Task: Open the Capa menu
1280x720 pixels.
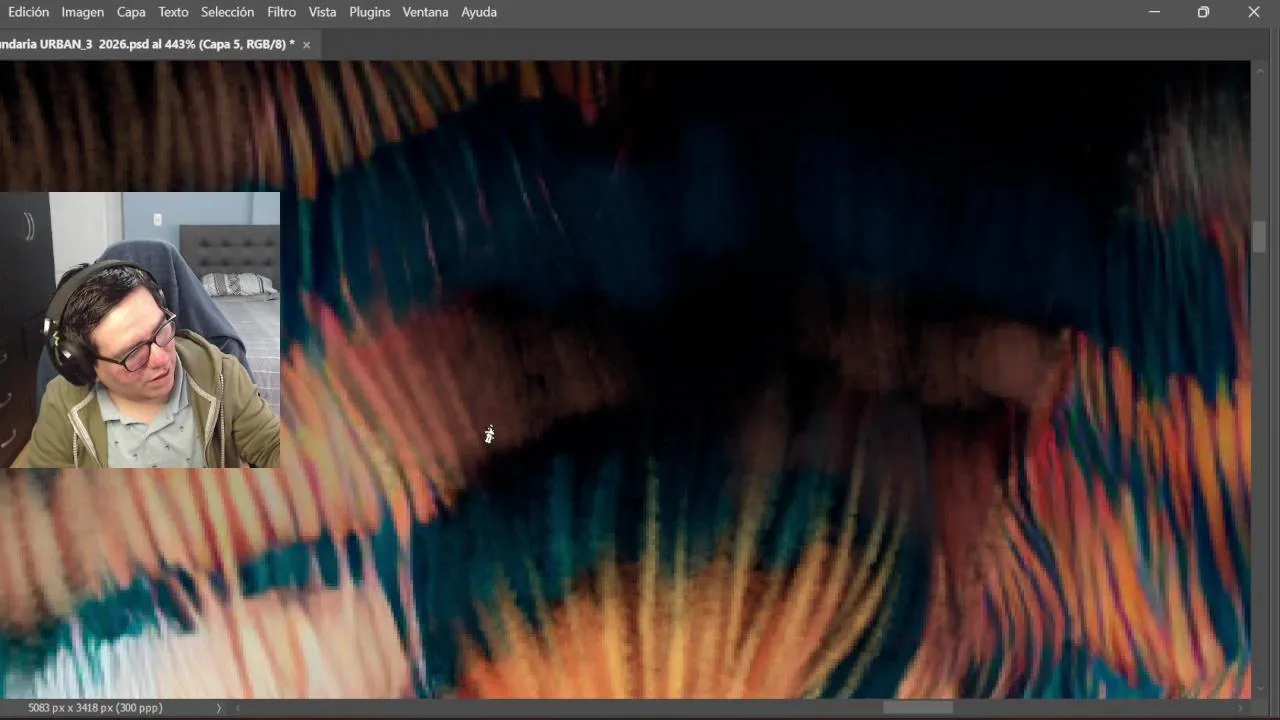Action: 131,12
